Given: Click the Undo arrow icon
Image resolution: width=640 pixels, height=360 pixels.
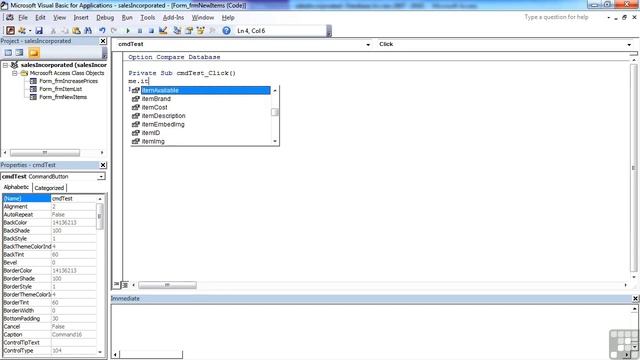Looking at the screenshot, I should pyautogui.click(x=102, y=31).
